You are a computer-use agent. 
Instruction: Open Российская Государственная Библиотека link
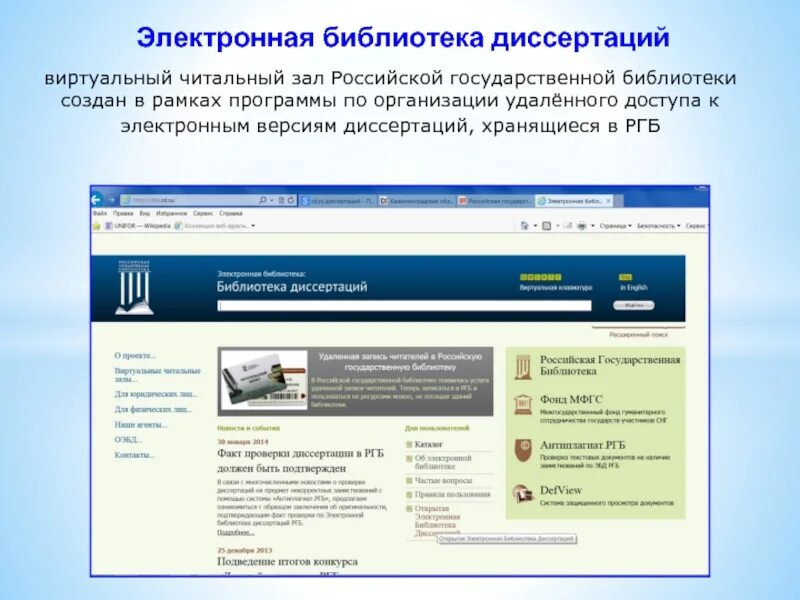point(610,365)
